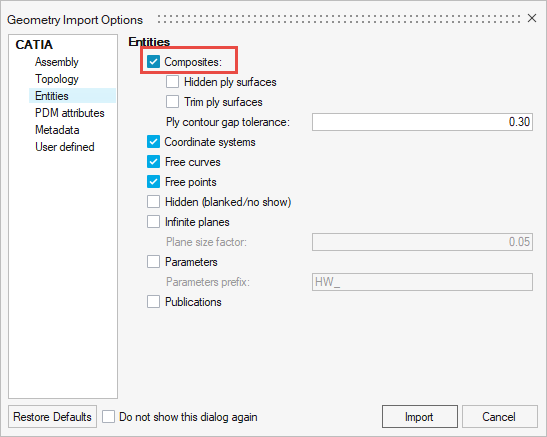This screenshot has width=547, height=437.
Task: Uncheck the Composites checkbox
Action: point(153,61)
